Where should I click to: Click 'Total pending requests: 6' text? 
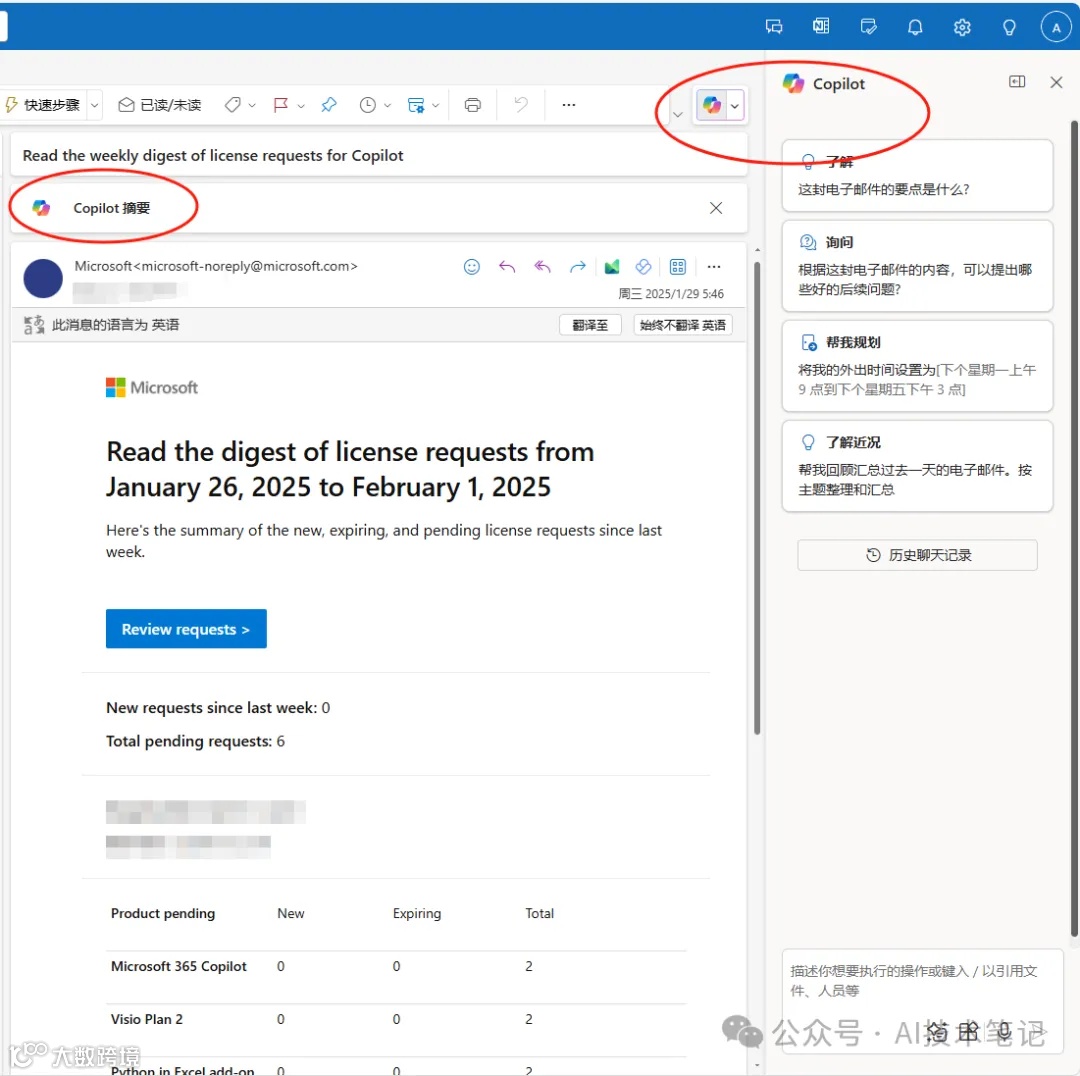coord(195,741)
